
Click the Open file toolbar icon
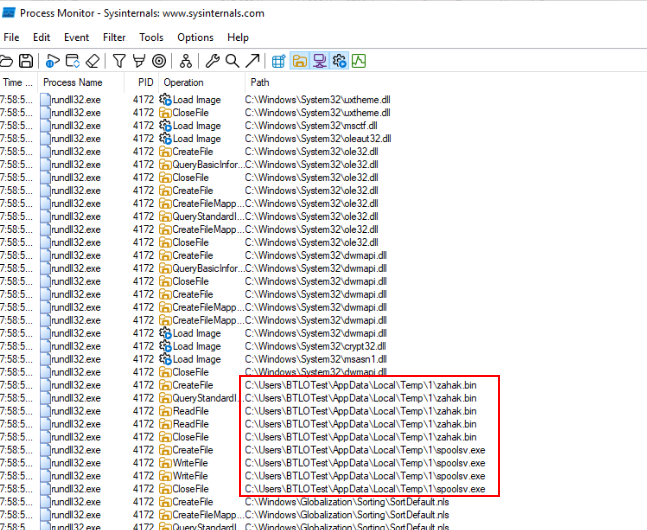point(6,62)
